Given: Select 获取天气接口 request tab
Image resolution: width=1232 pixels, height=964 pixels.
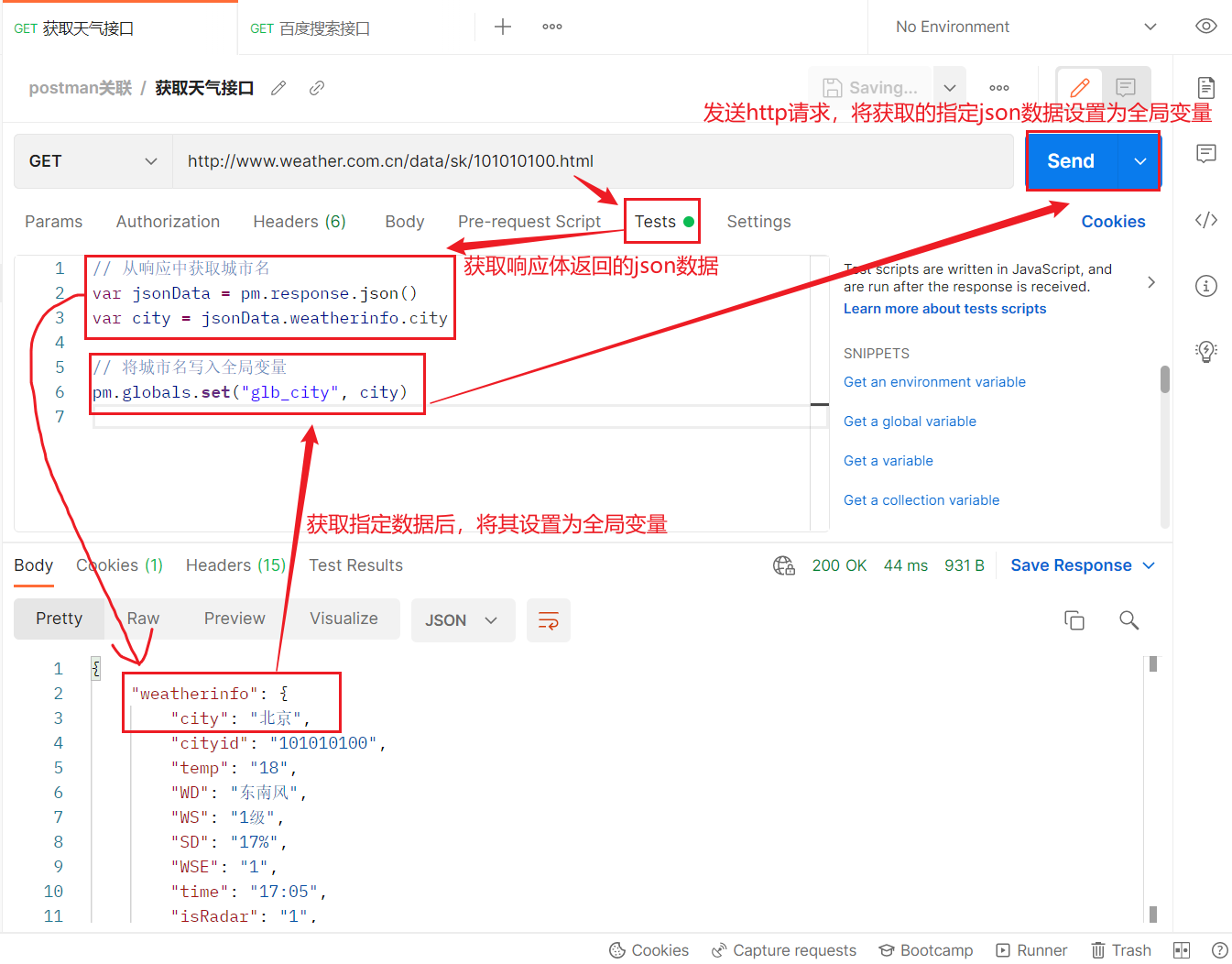Looking at the screenshot, I should 73,28.
